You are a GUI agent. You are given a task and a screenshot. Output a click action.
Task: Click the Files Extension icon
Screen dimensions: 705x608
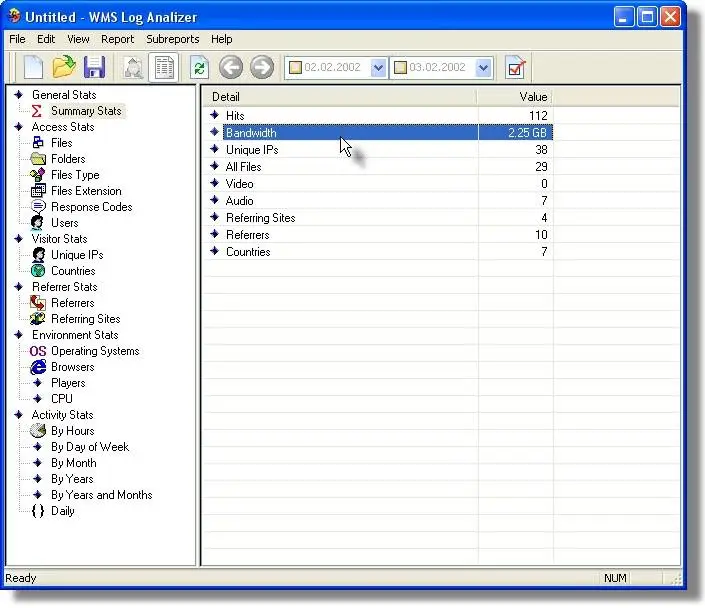(x=38, y=191)
